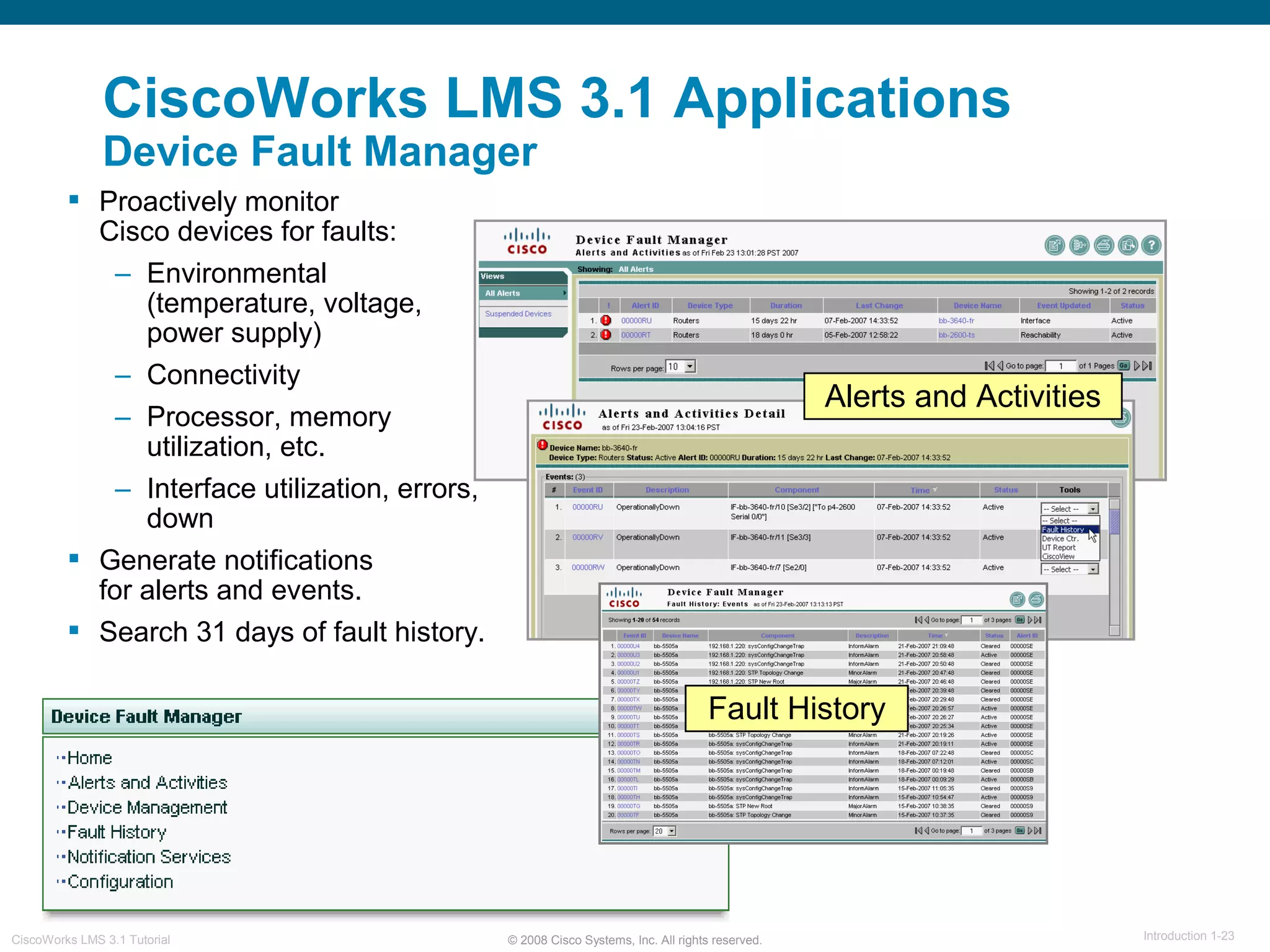The height and width of the screenshot is (952, 1270).
Task: Open Rows per page dropdown showing 10
Action: point(680,367)
